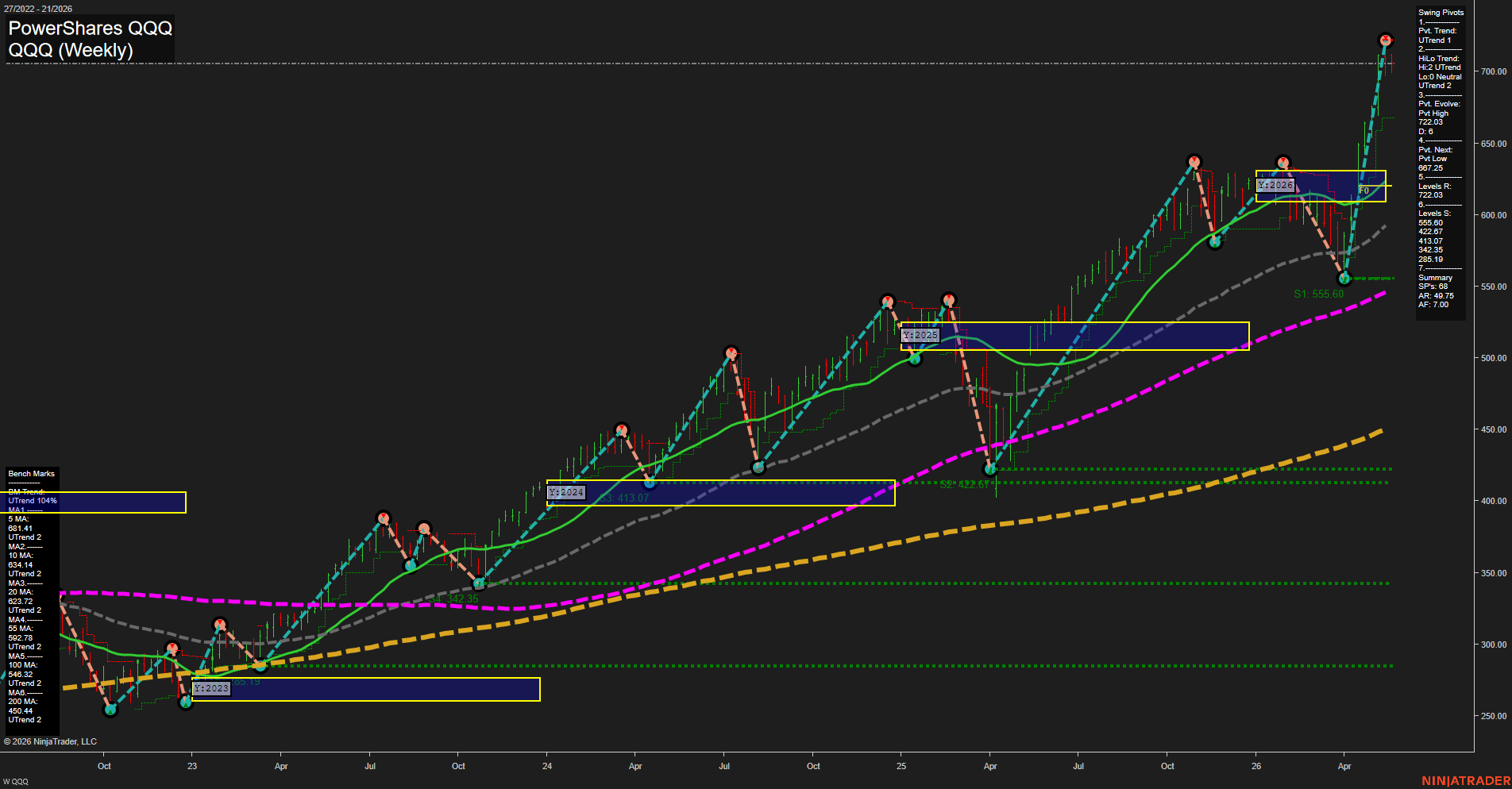
Task: Click the 546.32 moving average value
Action: click(21, 675)
